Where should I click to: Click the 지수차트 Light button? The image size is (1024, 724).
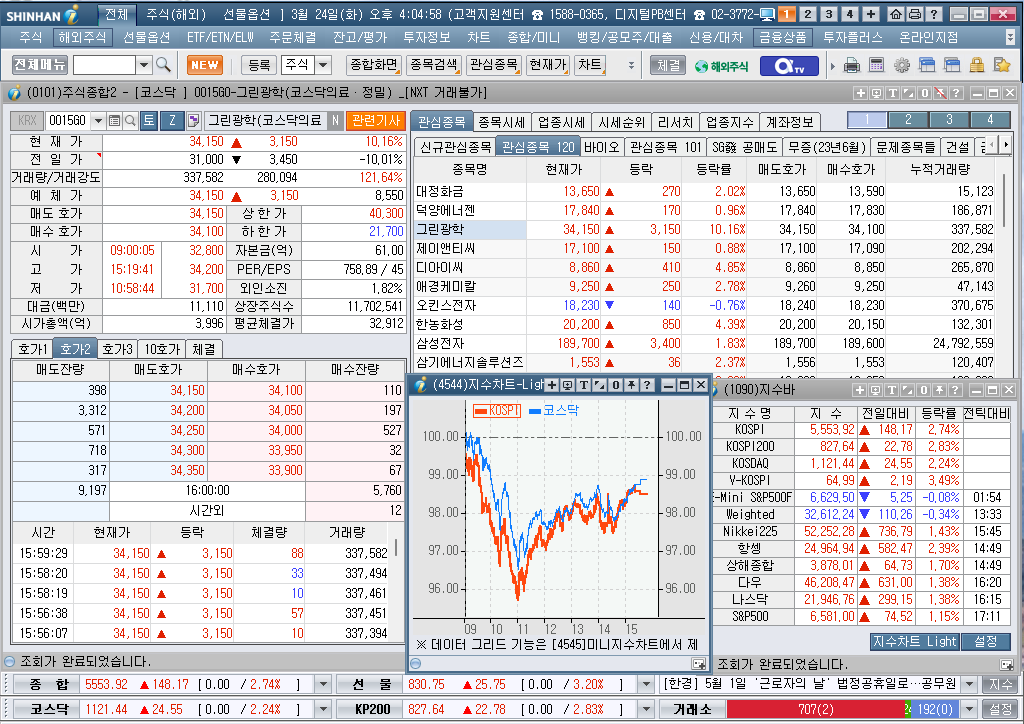pyautogui.click(x=914, y=642)
